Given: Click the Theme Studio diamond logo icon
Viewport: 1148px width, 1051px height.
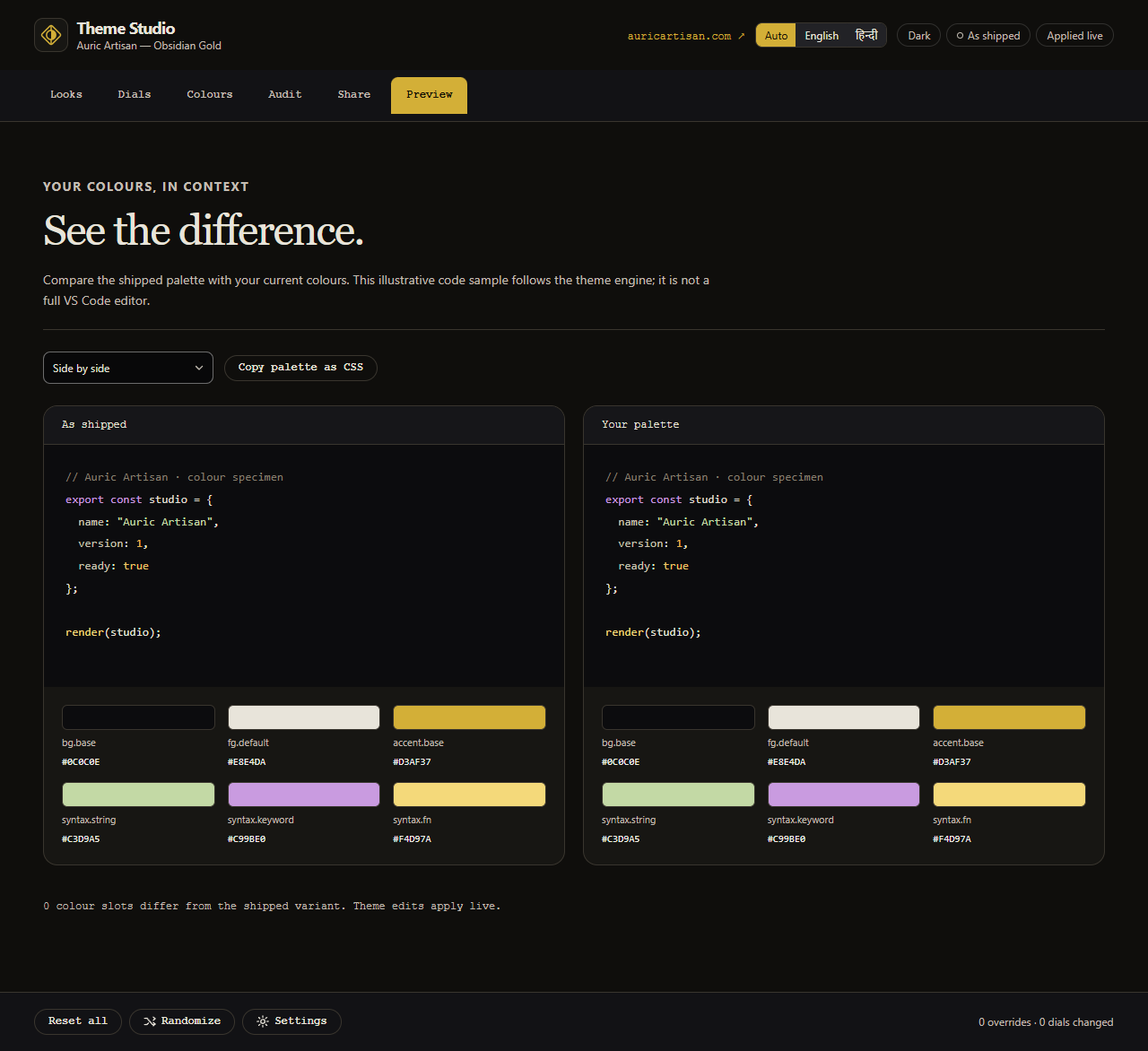Looking at the screenshot, I should click(51, 35).
